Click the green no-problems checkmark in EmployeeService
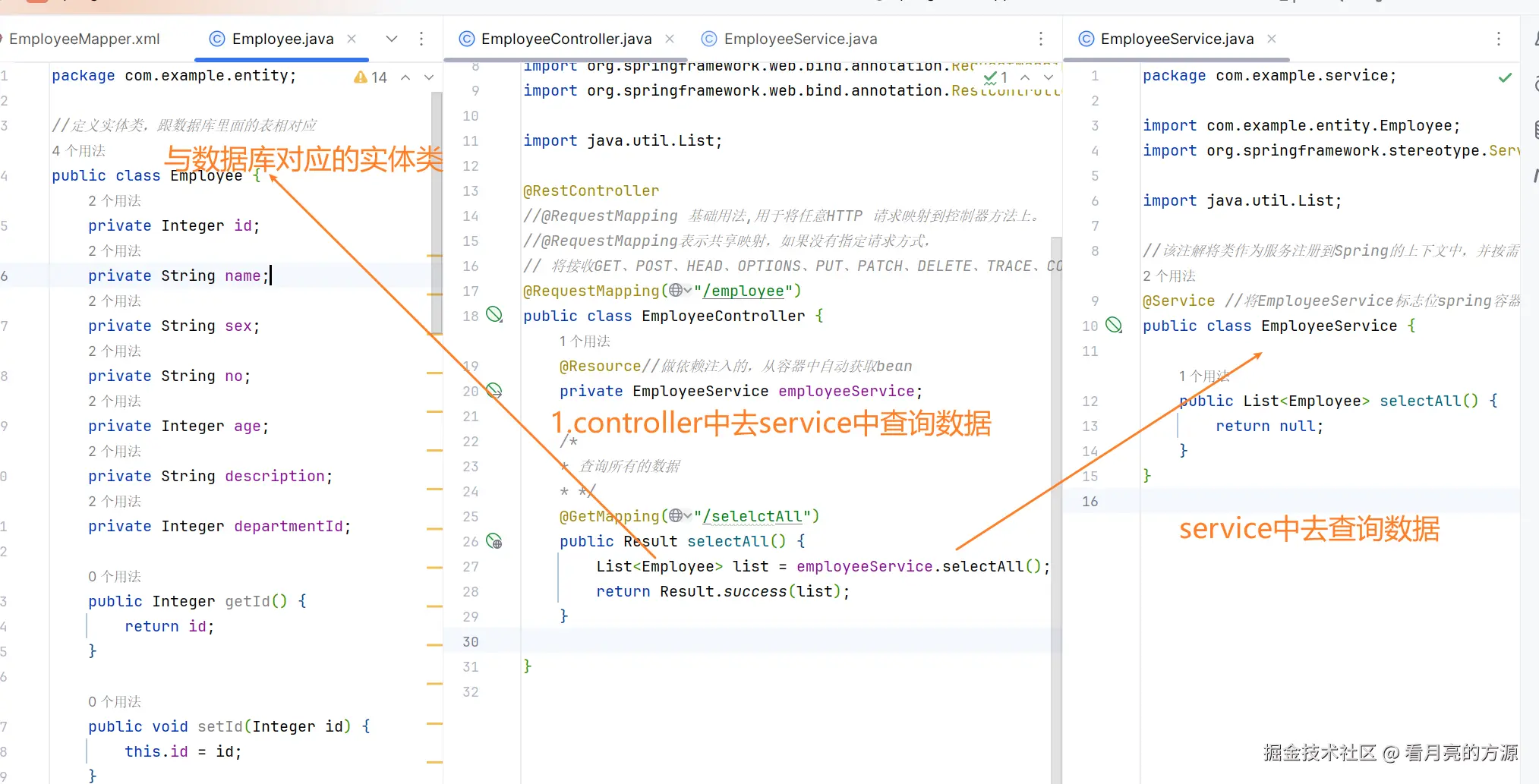This screenshot has height=784, width=1539. pyautogui.click(x=1506, y=77)
